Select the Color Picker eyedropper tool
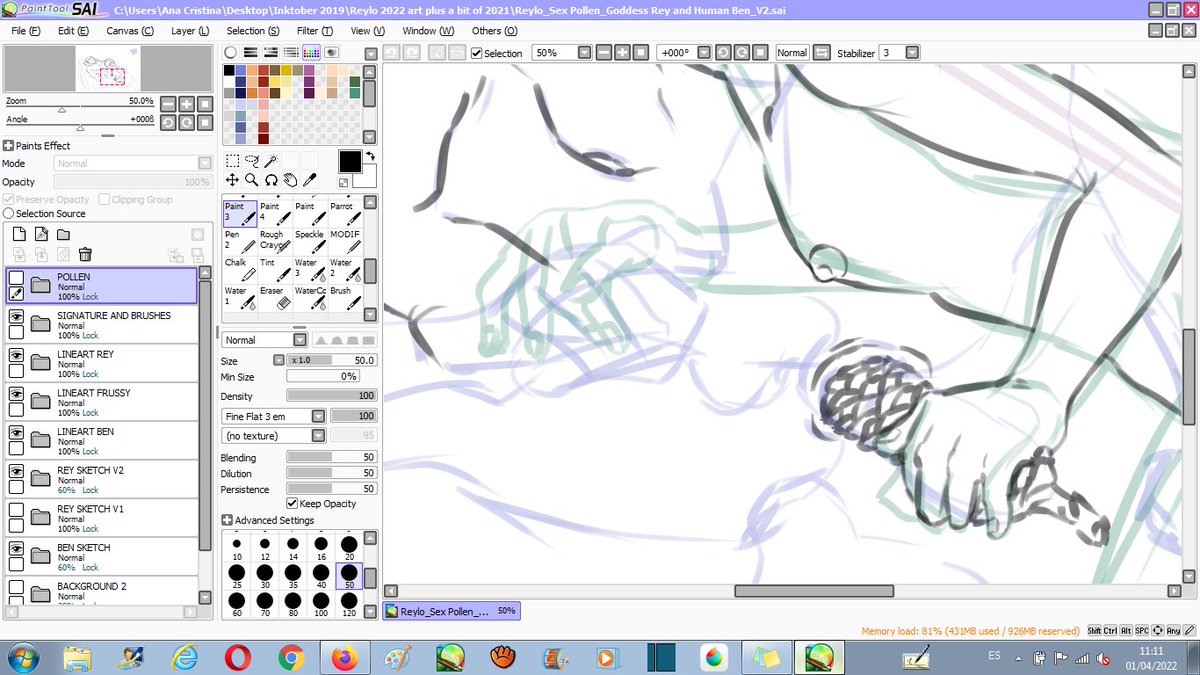Viewport: 1200px width, 675px height. [x=310, y=180]
